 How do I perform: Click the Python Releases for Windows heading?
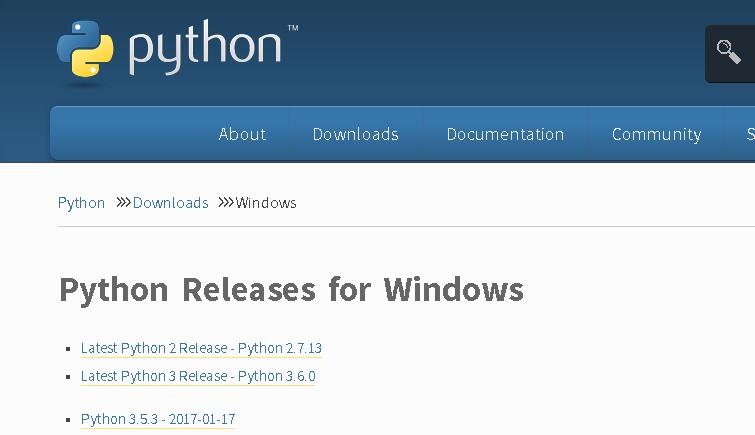point(291,290)
